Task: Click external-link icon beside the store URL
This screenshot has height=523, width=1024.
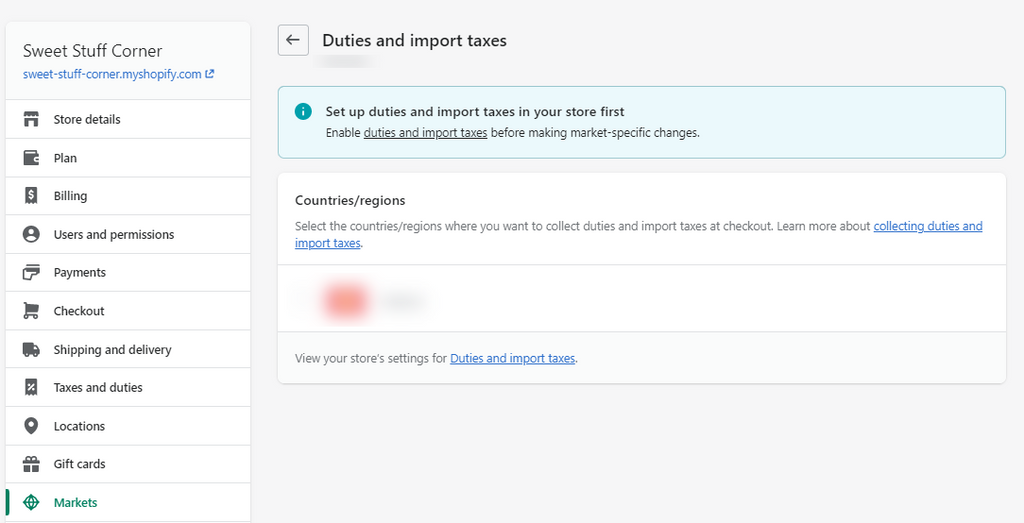Action: pyautogui.click(x=210, y=74)
